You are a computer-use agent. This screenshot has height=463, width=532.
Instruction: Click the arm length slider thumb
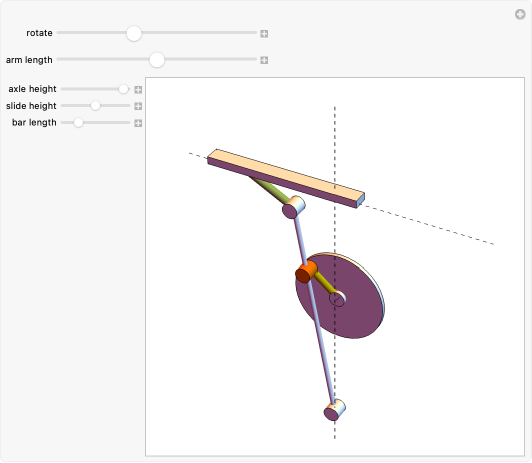(x=157, y=60)
